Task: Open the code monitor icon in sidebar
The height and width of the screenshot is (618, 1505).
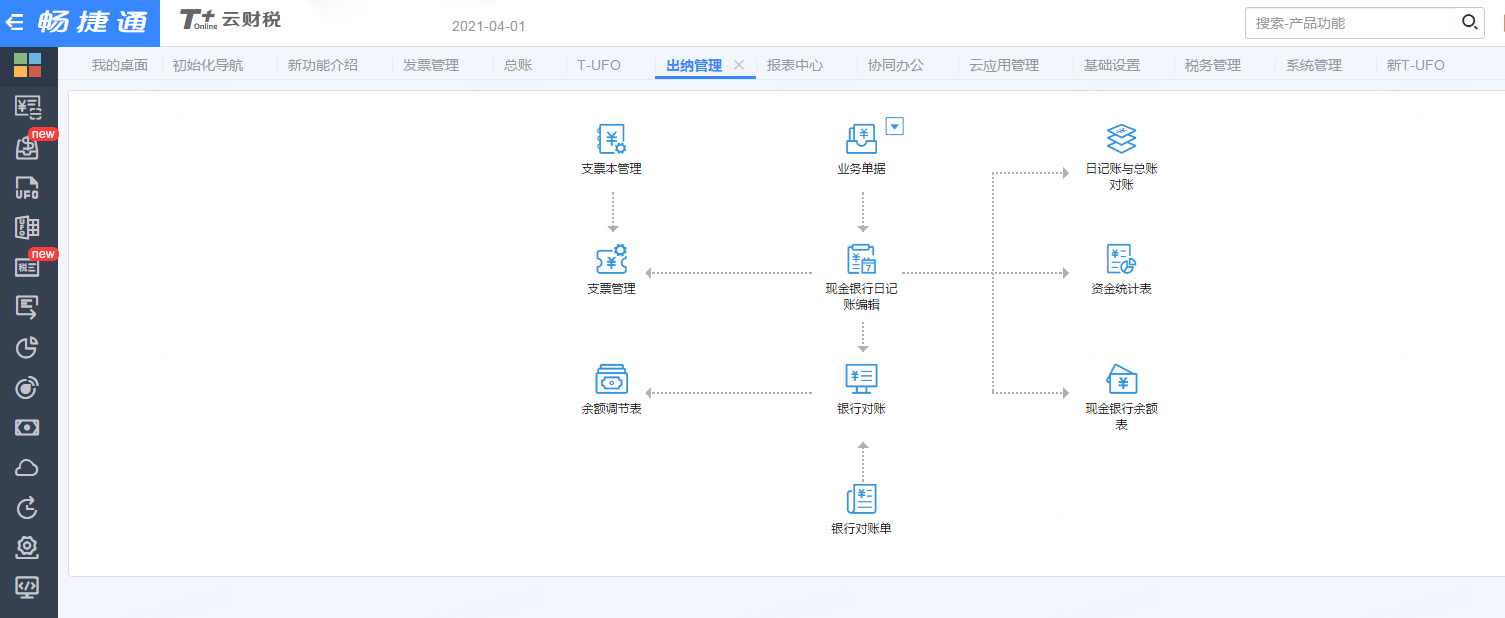Action: coord(27,587)
